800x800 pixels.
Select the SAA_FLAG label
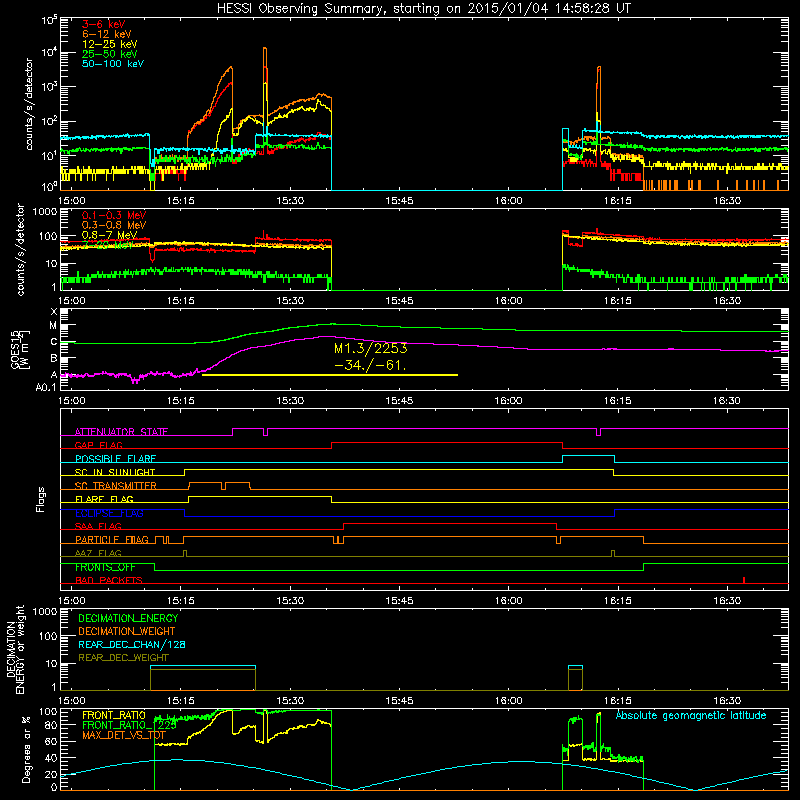98,526
